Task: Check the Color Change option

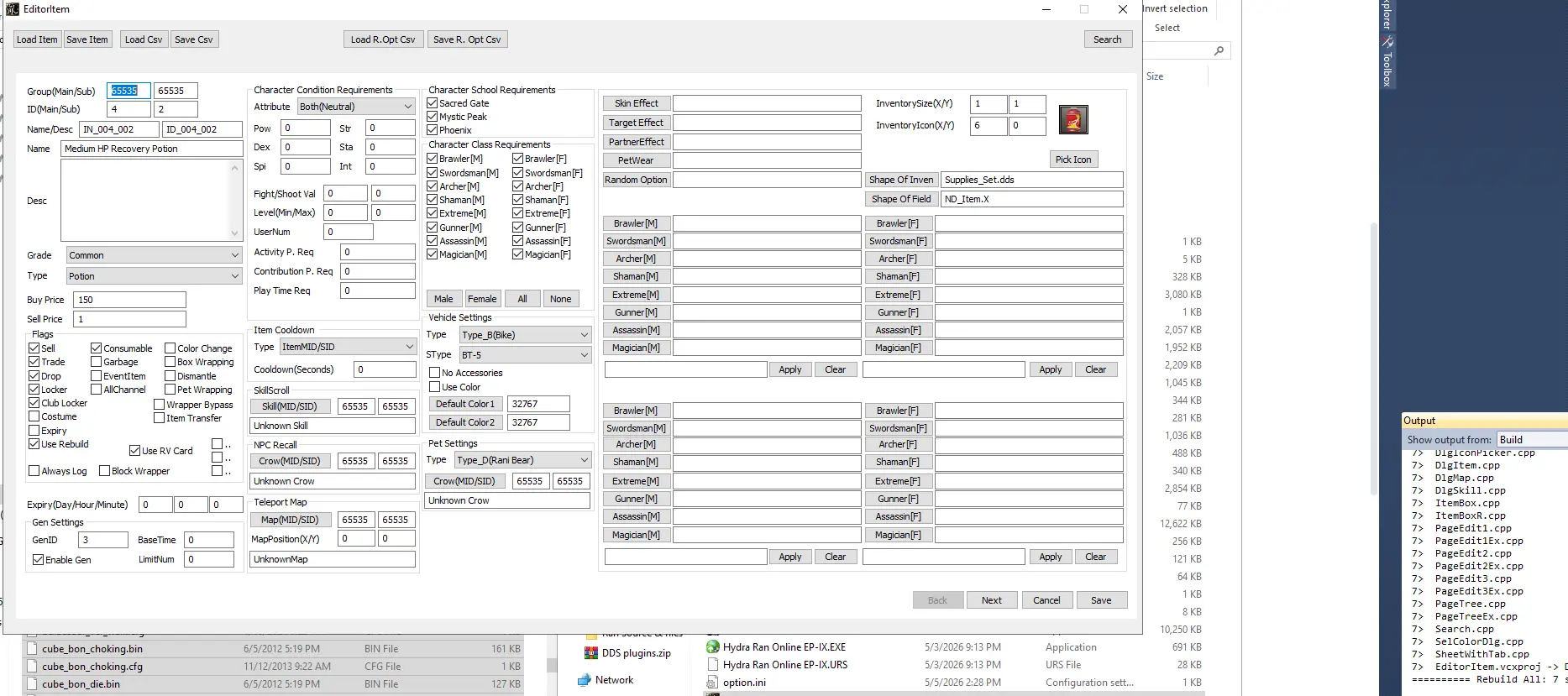Action: (x=170, y=348)
